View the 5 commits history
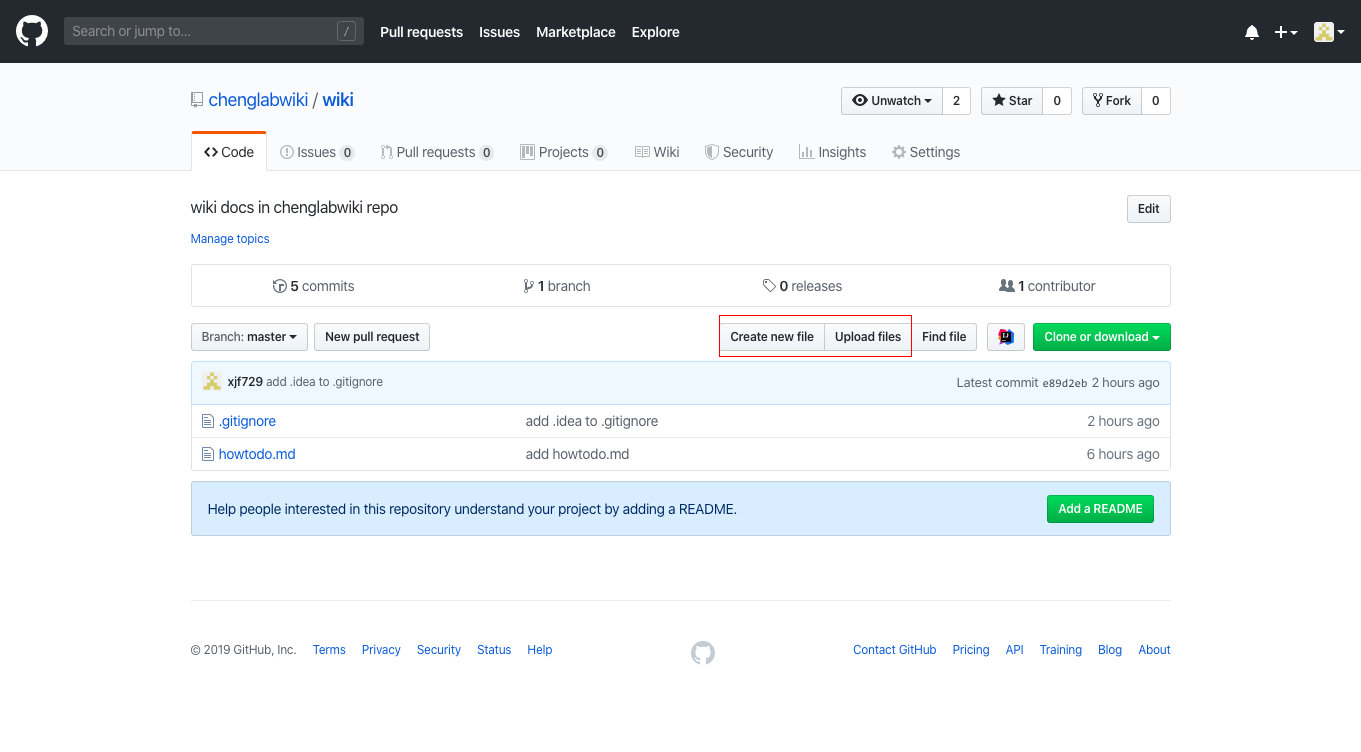The width and height of the screenshot is (1361, 752). point(313,286)
